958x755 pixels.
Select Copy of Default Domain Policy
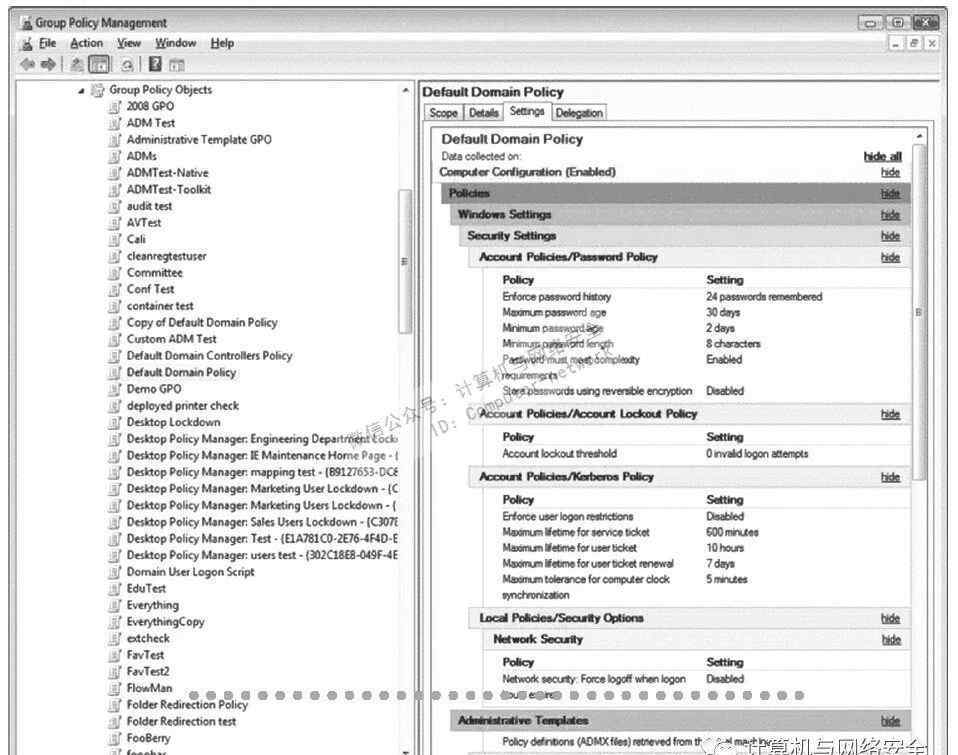point(202,323)
